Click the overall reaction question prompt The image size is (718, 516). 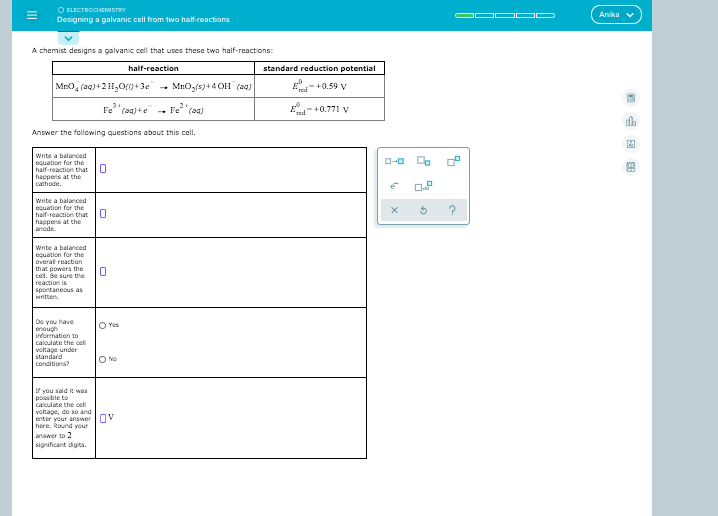(x=60, y=272)
